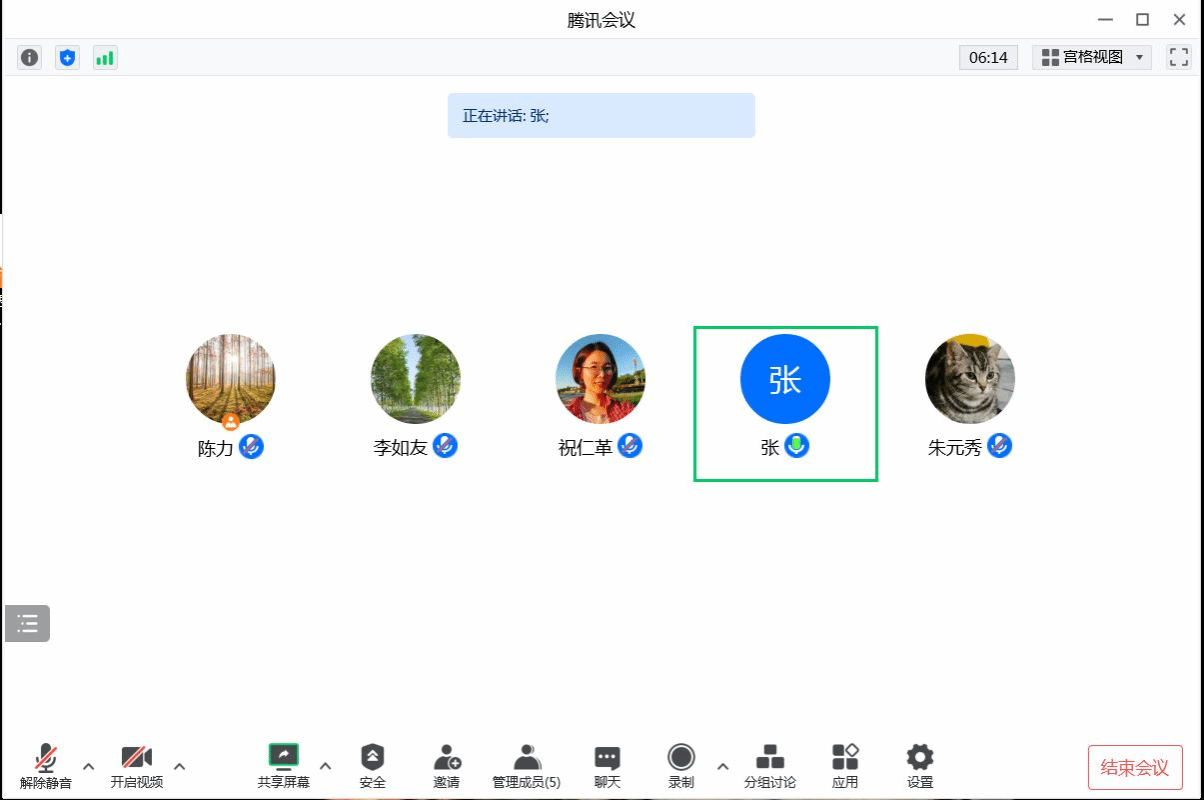The width and height of the screenshot is (1204, 800).
Task: Expand recording options arrow beside 录制
Action: 723,767
